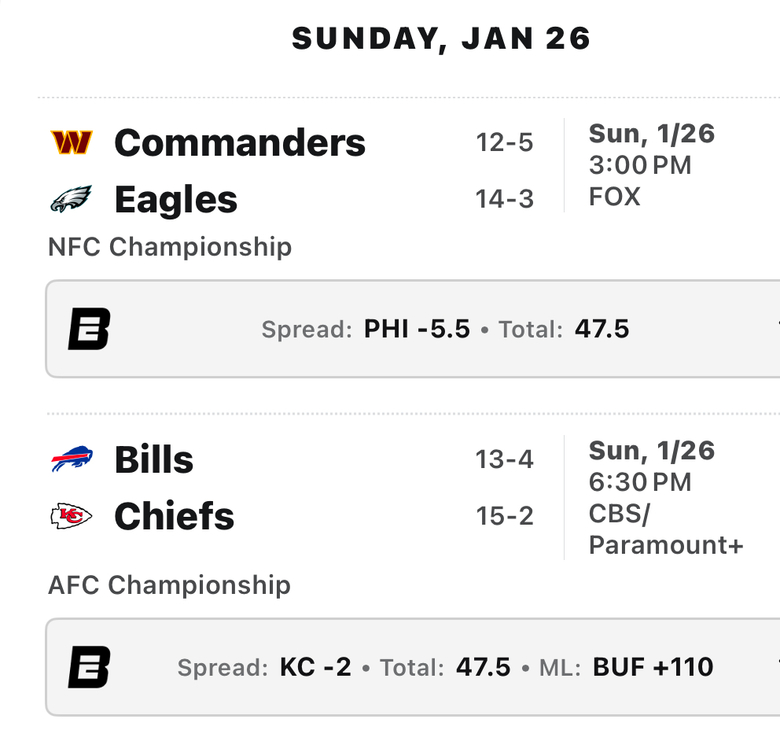Screen dimensions: 780x730
Task: Click the Eagles team logo
Action: [71, 199]
